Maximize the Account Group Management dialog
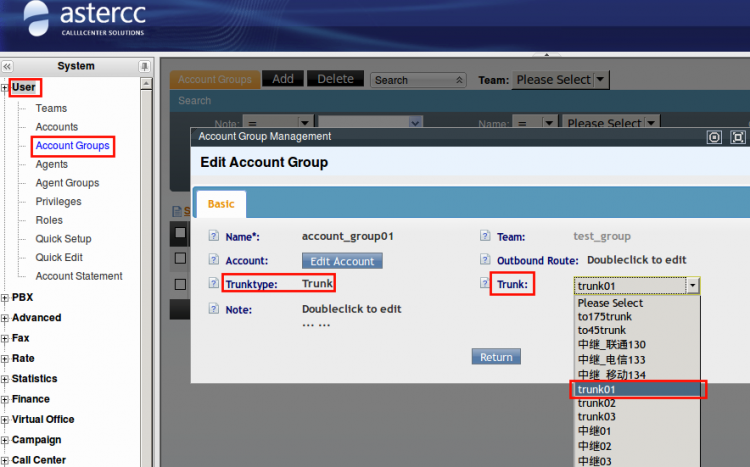The image size is (750, 467). [738, 137]
